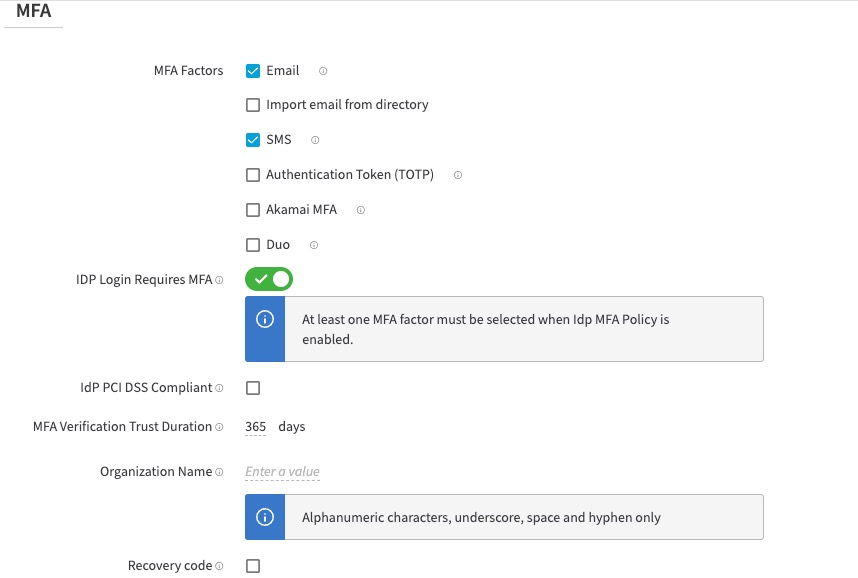The height and width of the screenshot is (578, 858).
Task: Click the info icon next to Duo
Action: [313, 245]
